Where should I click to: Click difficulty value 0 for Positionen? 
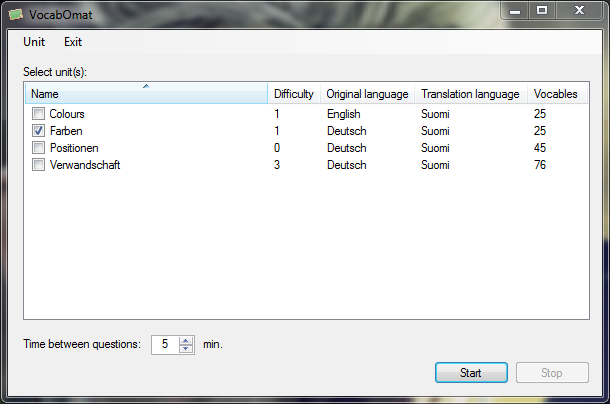[x=277, y=148]
